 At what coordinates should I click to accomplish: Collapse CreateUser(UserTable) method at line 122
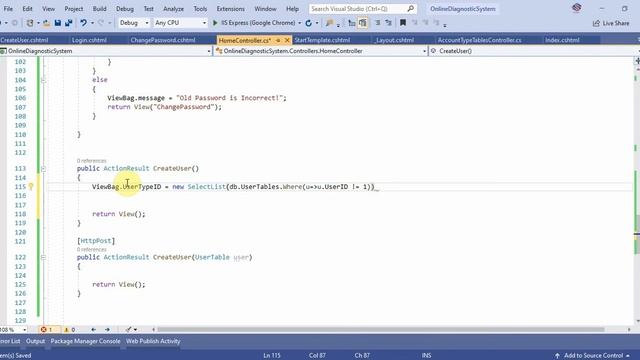43,258
